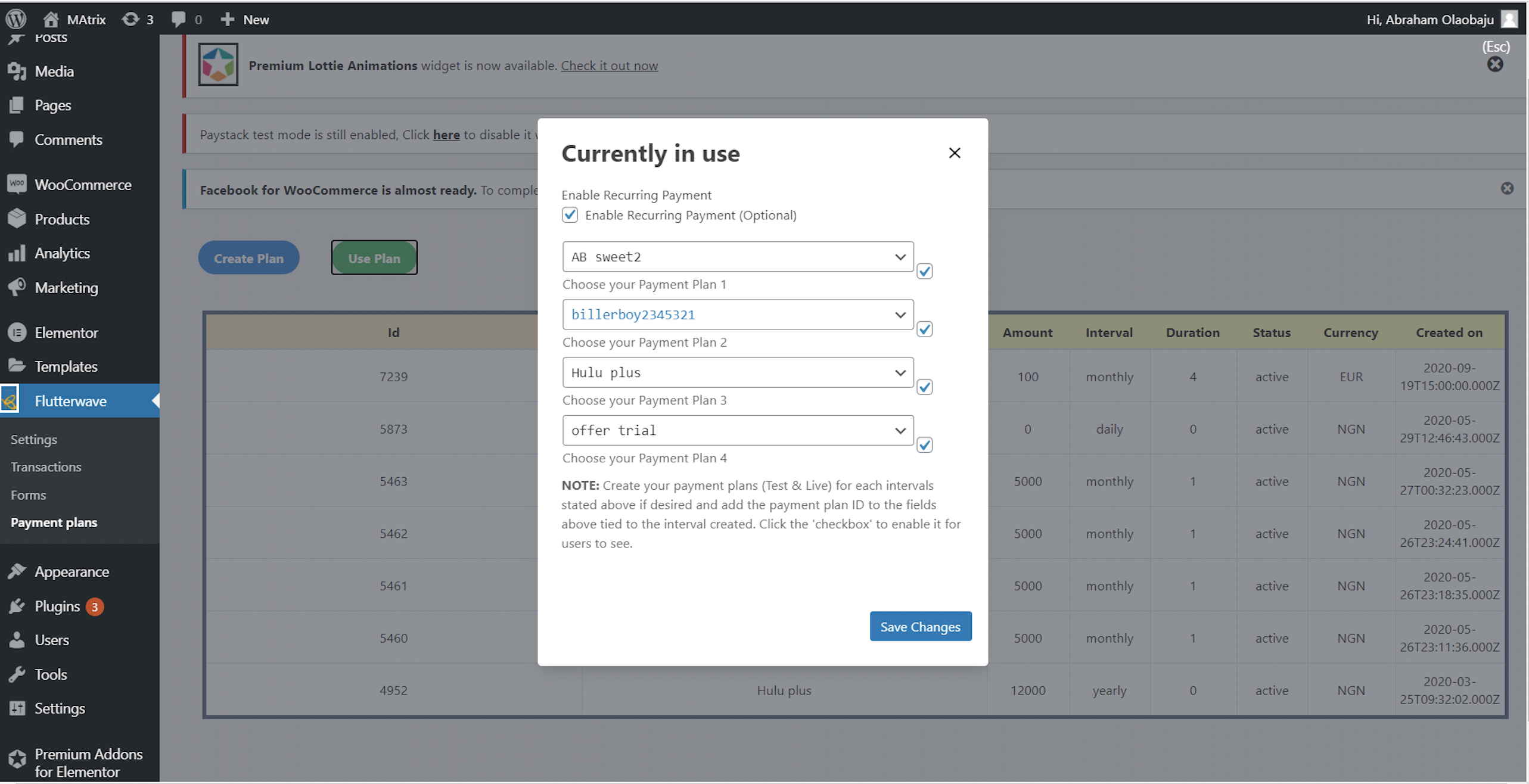This screenshot has width=1529, height=784.
Task: Open the Elementor sidebar icon
Action: point(17,332)
